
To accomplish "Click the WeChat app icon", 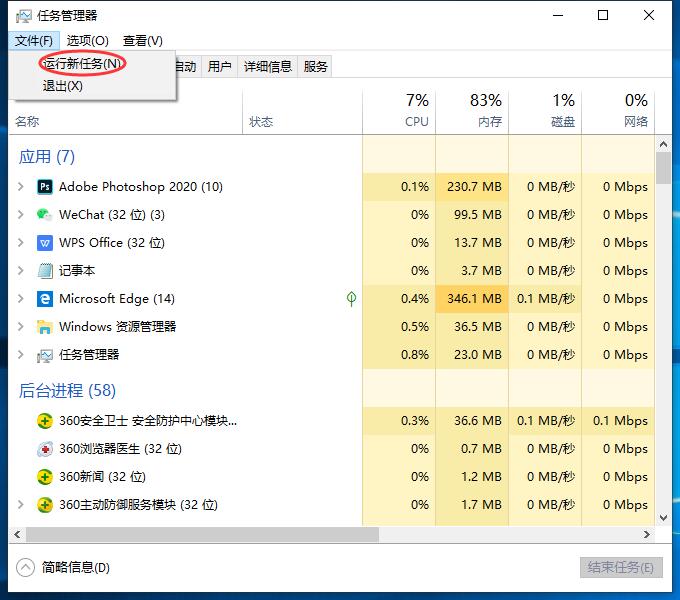I will pos(45,215).
